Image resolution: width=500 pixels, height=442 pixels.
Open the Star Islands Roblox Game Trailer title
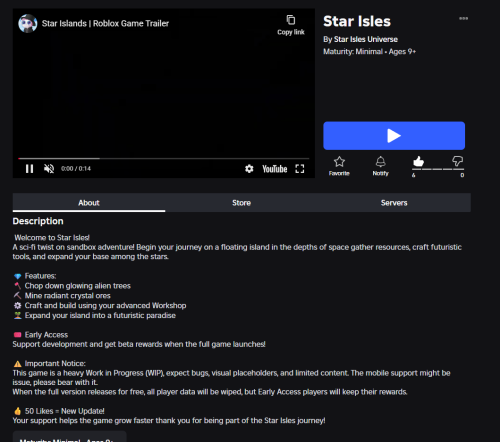[x=105, y=23]
